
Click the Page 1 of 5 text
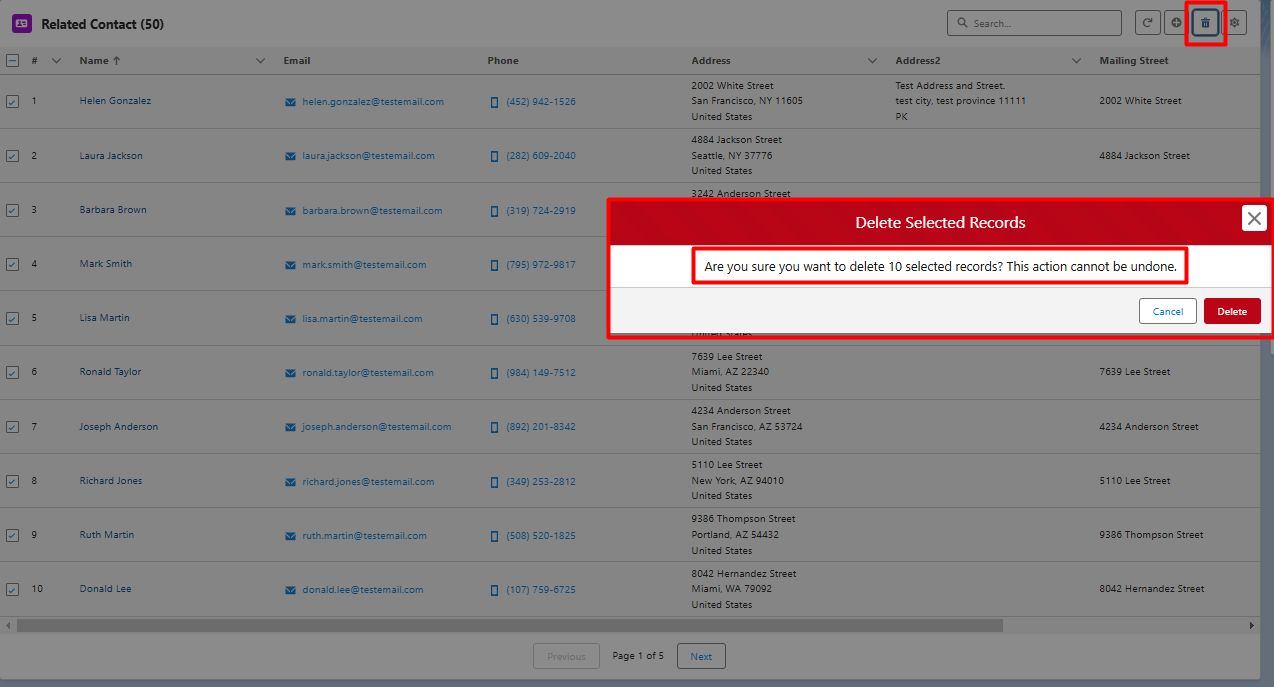click(638, 656)
